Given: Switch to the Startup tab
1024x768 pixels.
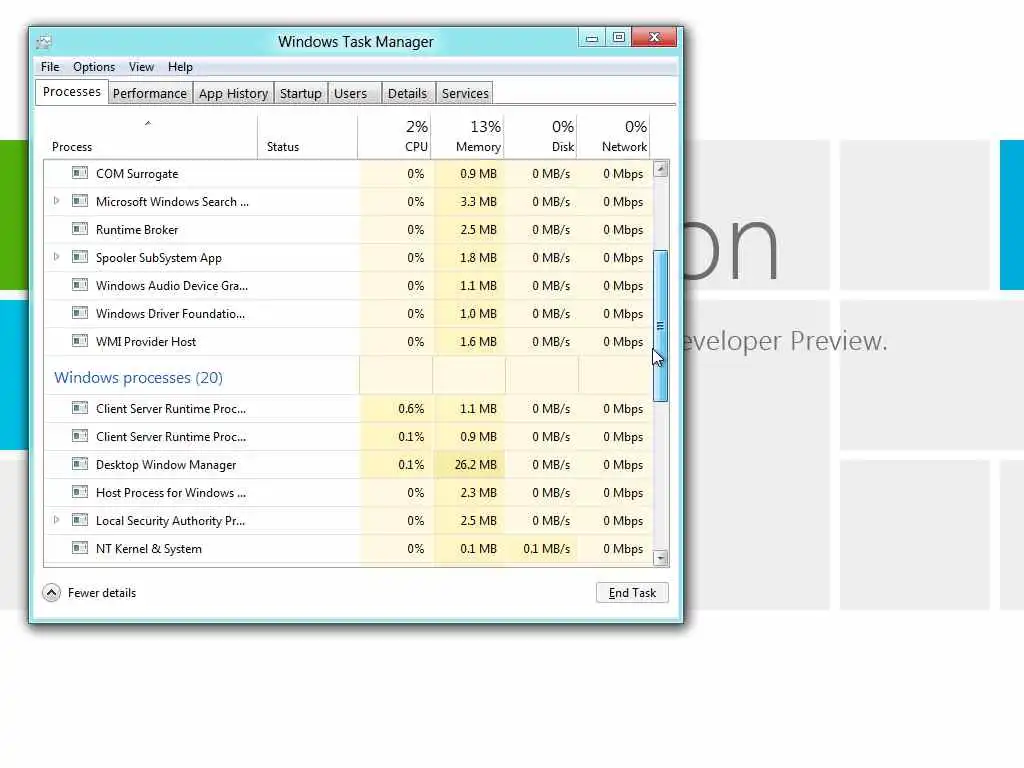Looking at the screenshot, I should [x=300, y=93].
